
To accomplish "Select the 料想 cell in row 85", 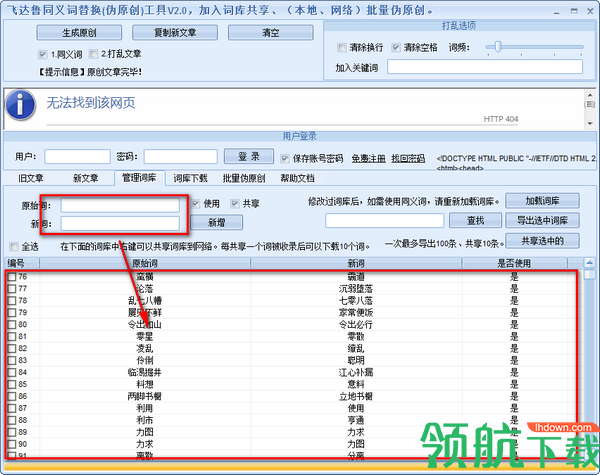I will pyautogui.click(x=145, y=384).
